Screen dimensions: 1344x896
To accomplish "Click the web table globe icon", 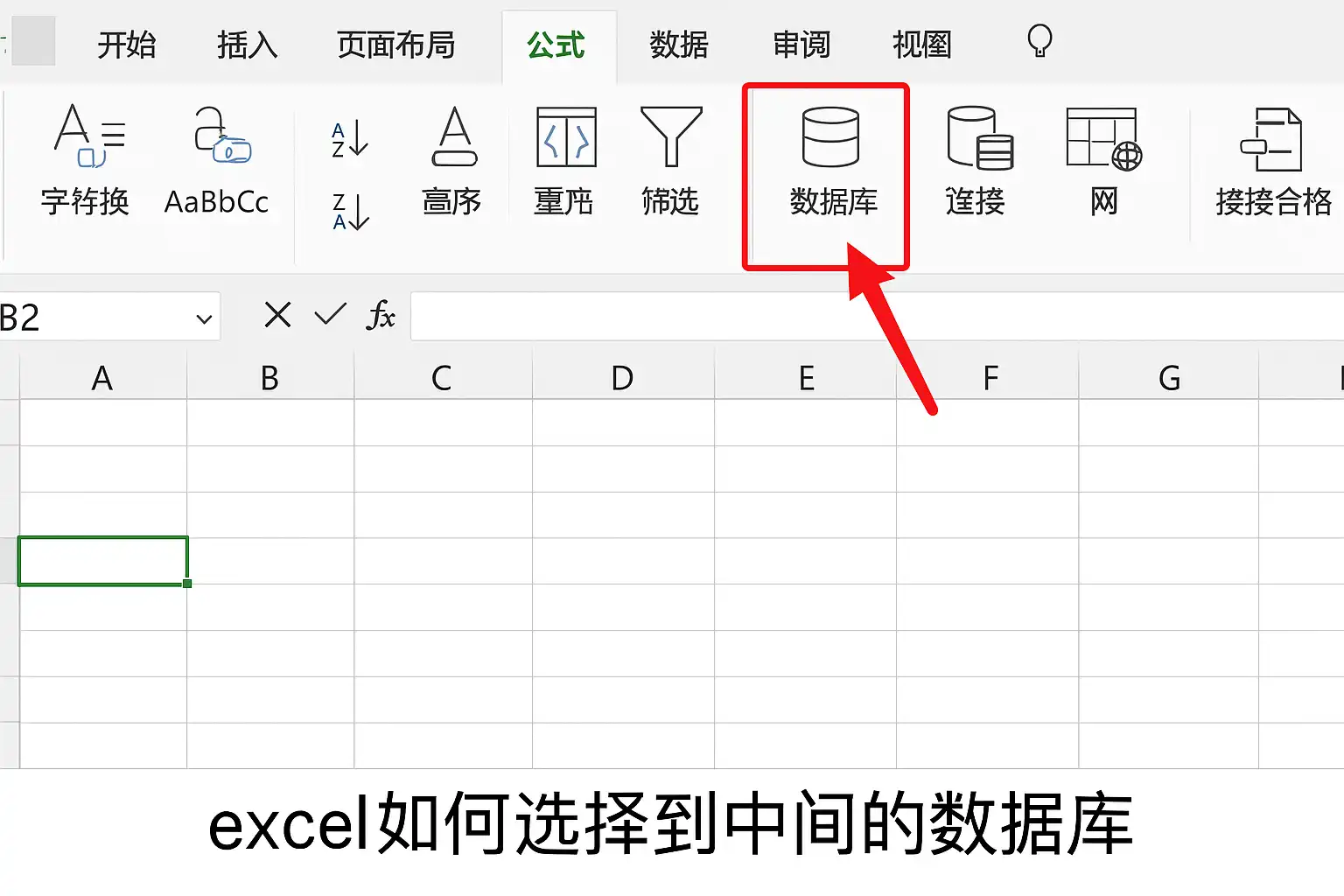I will (1104, 138).
